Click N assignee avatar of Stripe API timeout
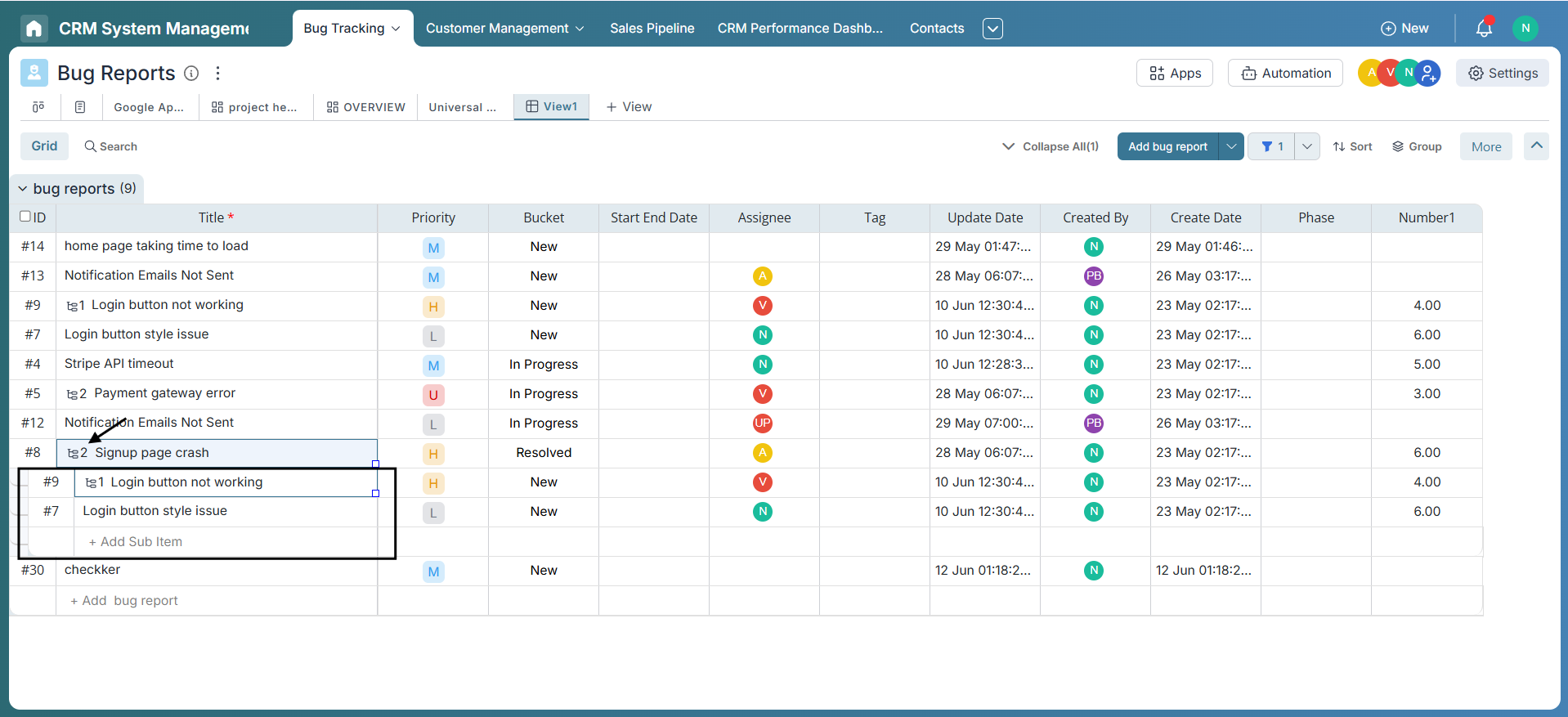The width and height of the screenshot is (1568, 717). (x=763, y=364)
